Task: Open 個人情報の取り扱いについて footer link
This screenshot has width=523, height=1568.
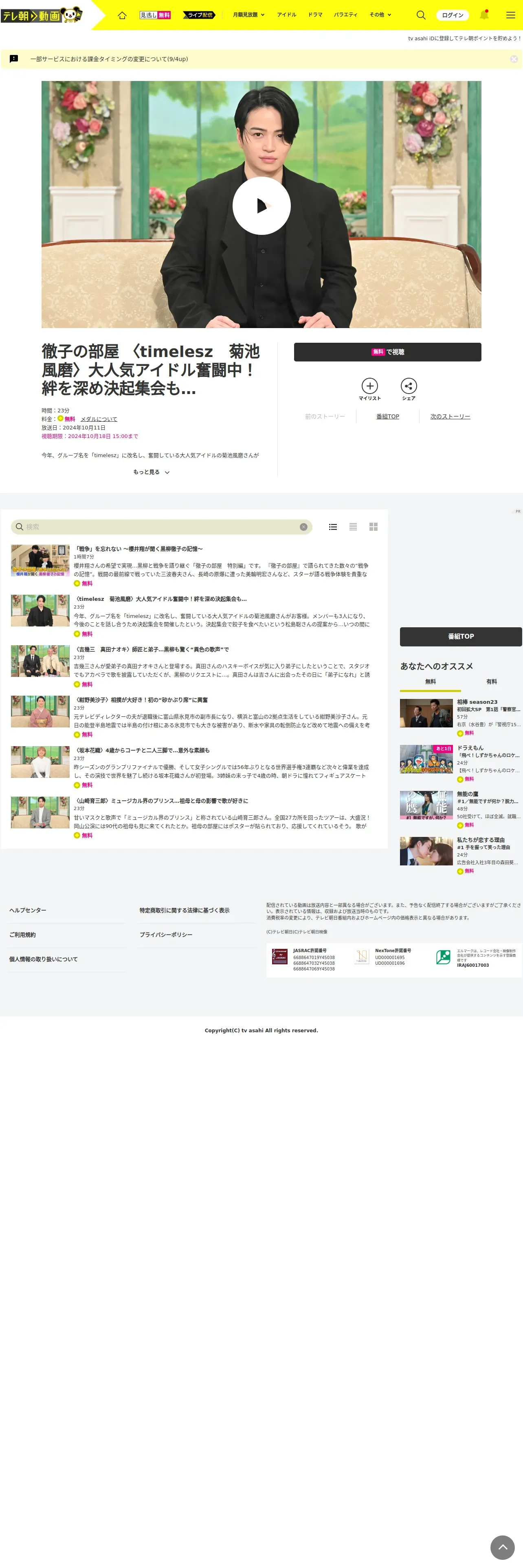Action: [x=43, y=960]
